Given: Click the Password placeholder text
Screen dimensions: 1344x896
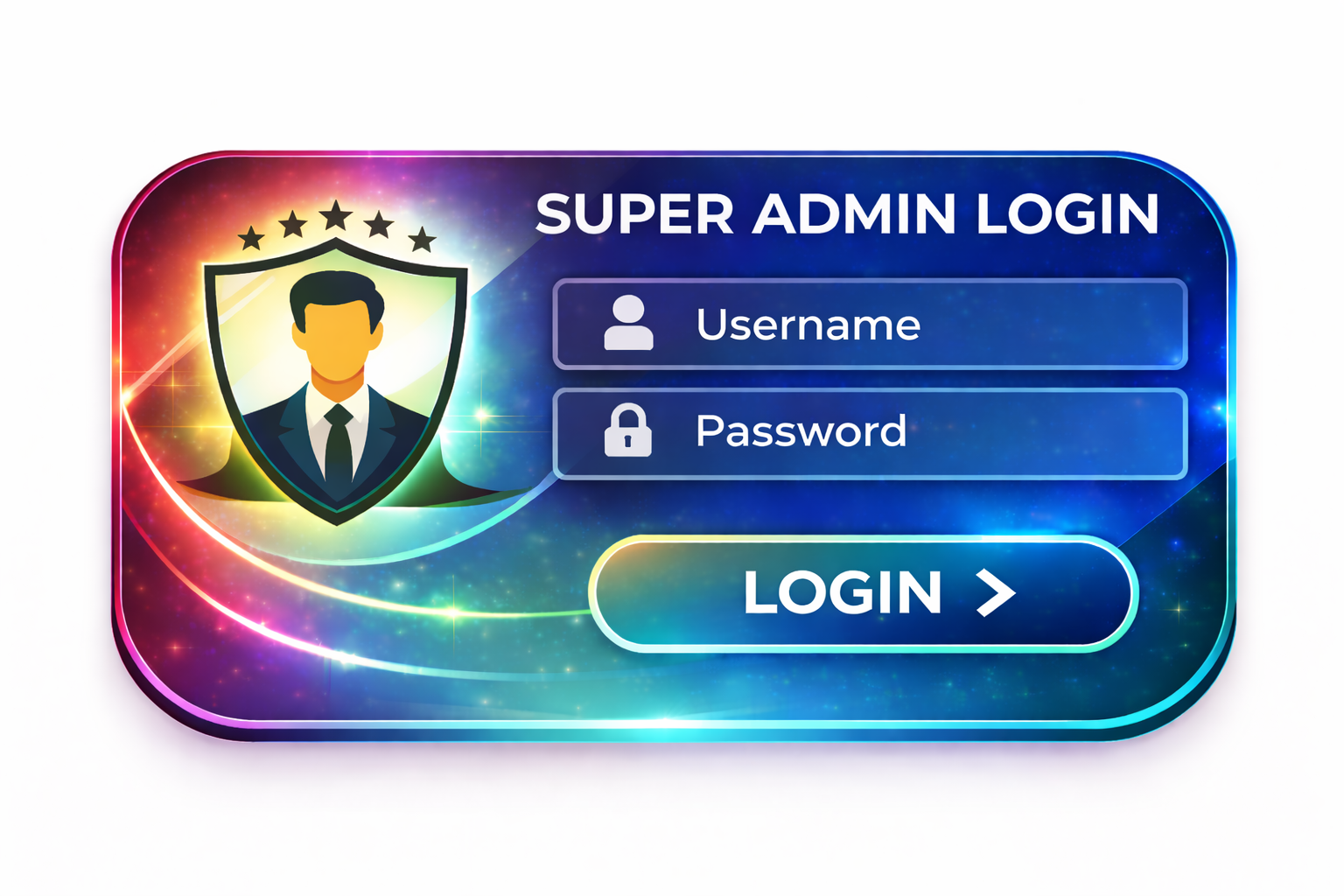Looking at the screenshot, I should (801, 431).
